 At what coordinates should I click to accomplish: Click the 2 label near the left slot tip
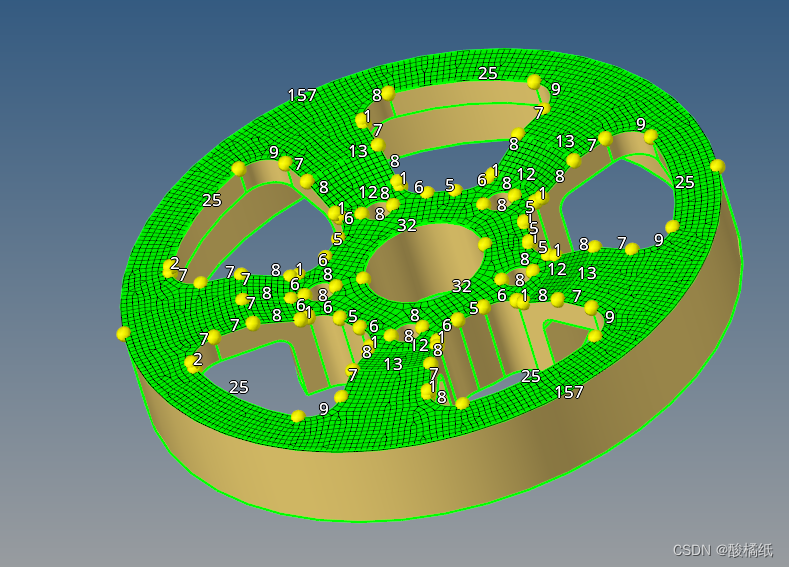[174, 263]
